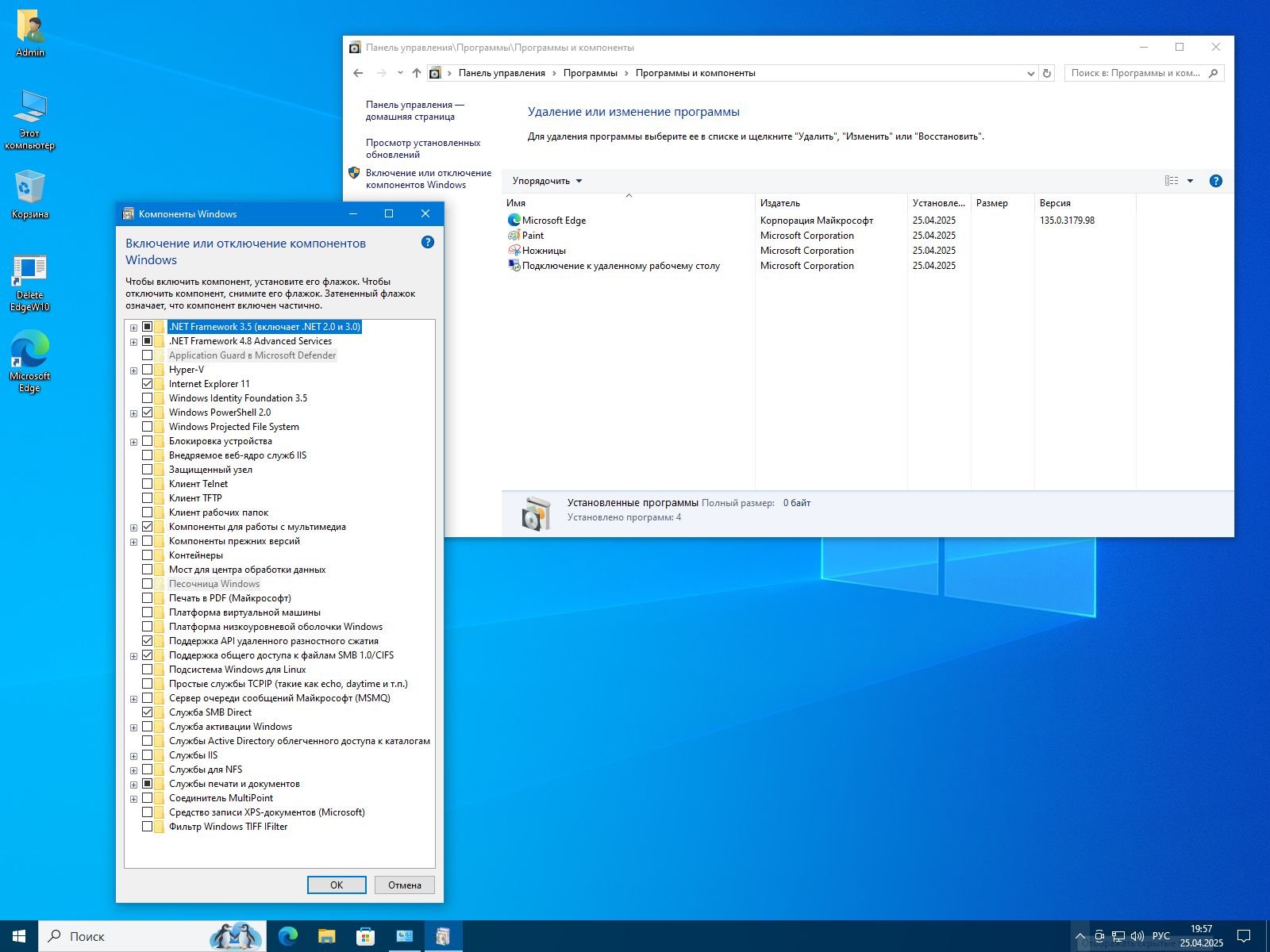Select the Этот компьютер desktop icon

pos(30,120)
